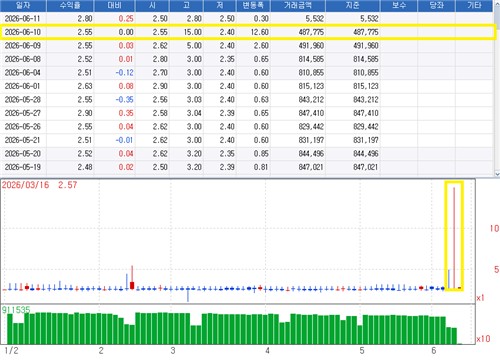The image size is (500, 361).
Task: Select the 2026-05-19 date cell
Action: [x=23, y=167]
